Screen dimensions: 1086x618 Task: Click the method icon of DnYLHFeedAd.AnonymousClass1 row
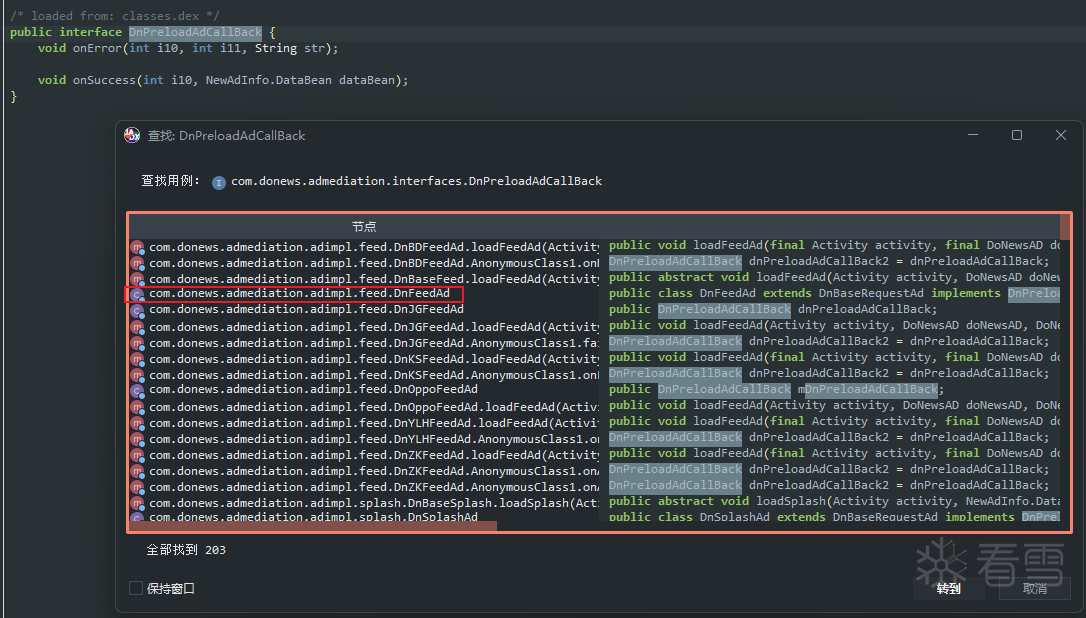pyautogui.click(x=138, y=439)
